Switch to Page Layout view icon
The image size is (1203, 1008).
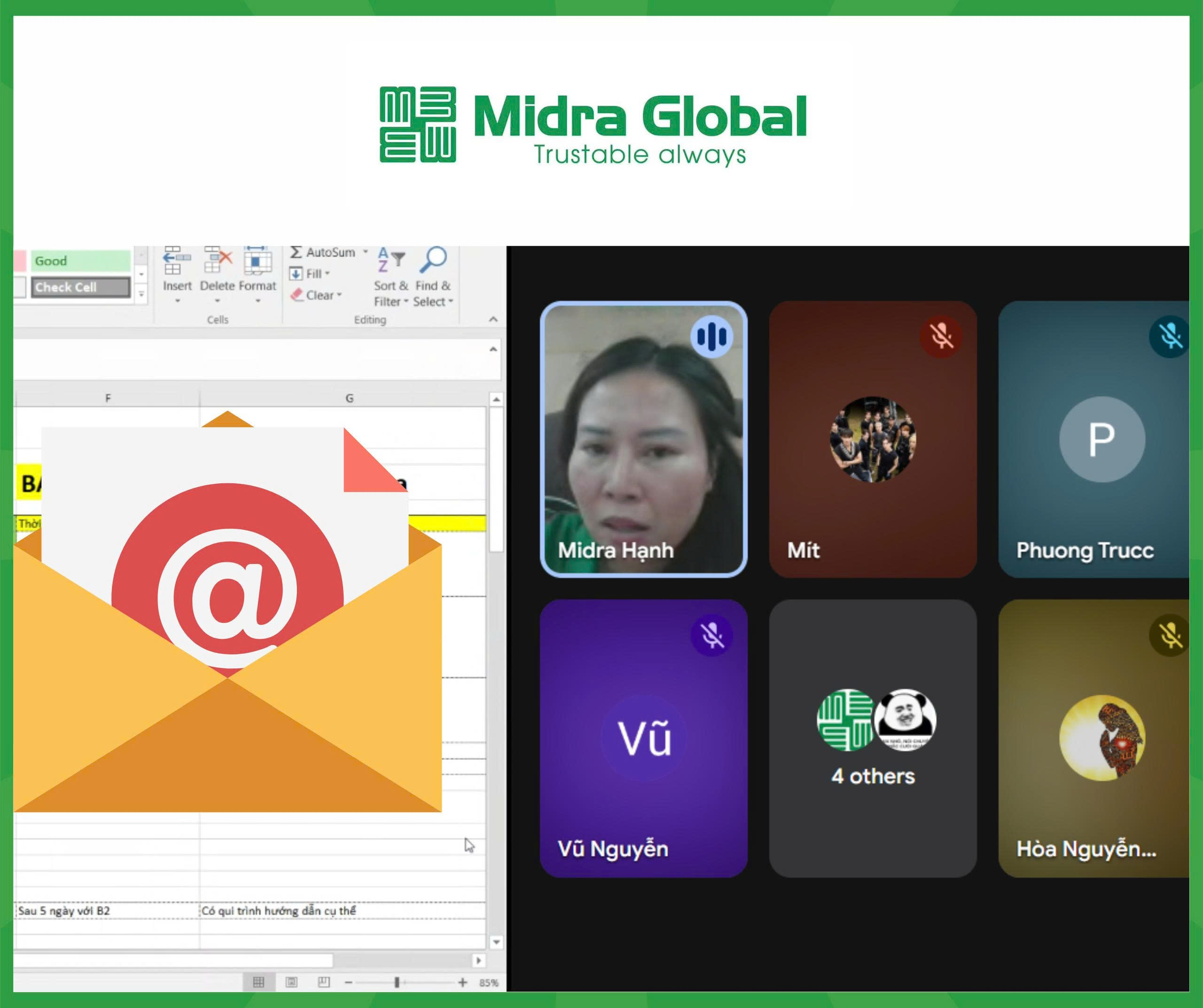click(291, 982)
